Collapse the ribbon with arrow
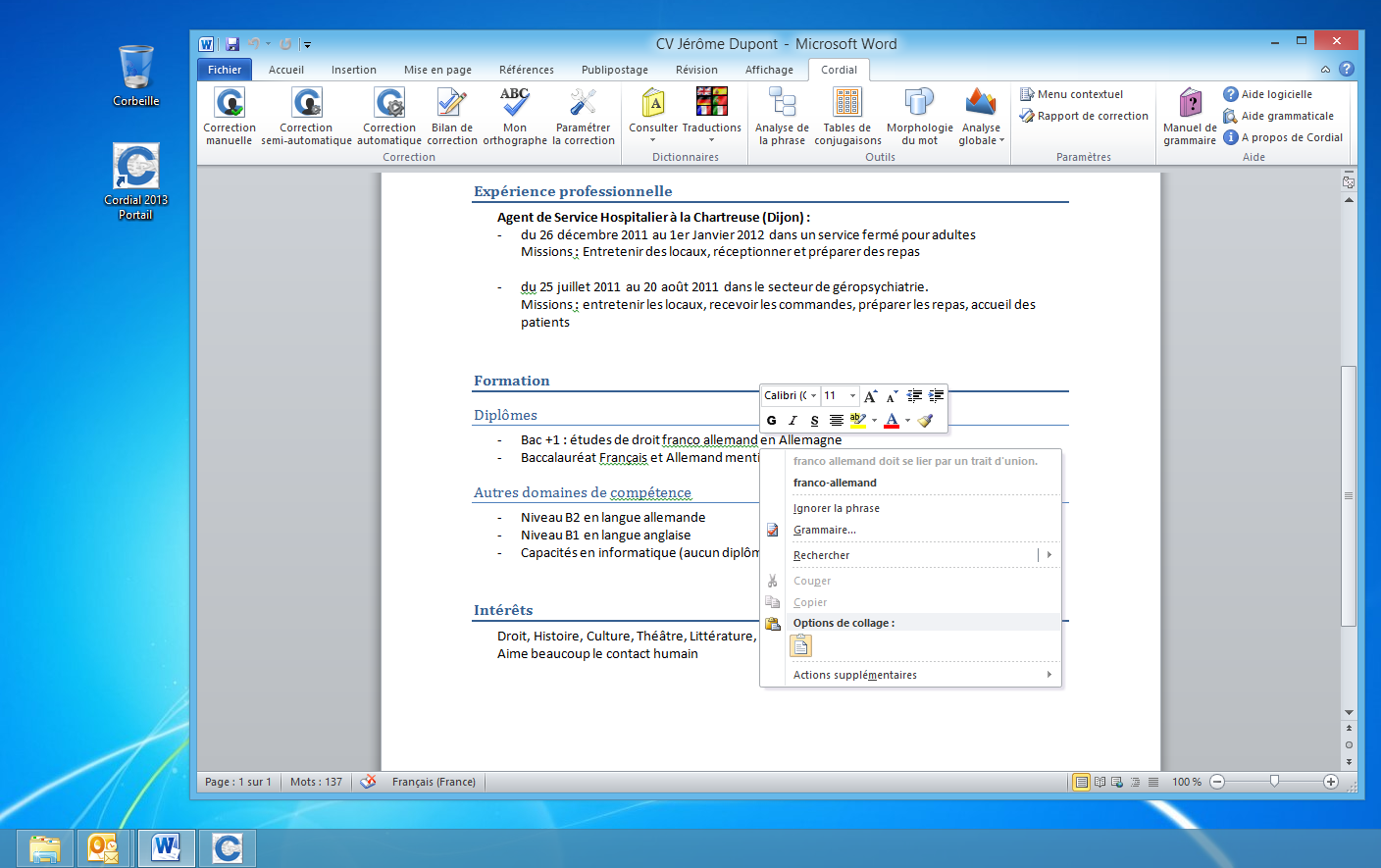Image resolution: width=1381 pixels, height=868 pixels. tap(1325, 70)
